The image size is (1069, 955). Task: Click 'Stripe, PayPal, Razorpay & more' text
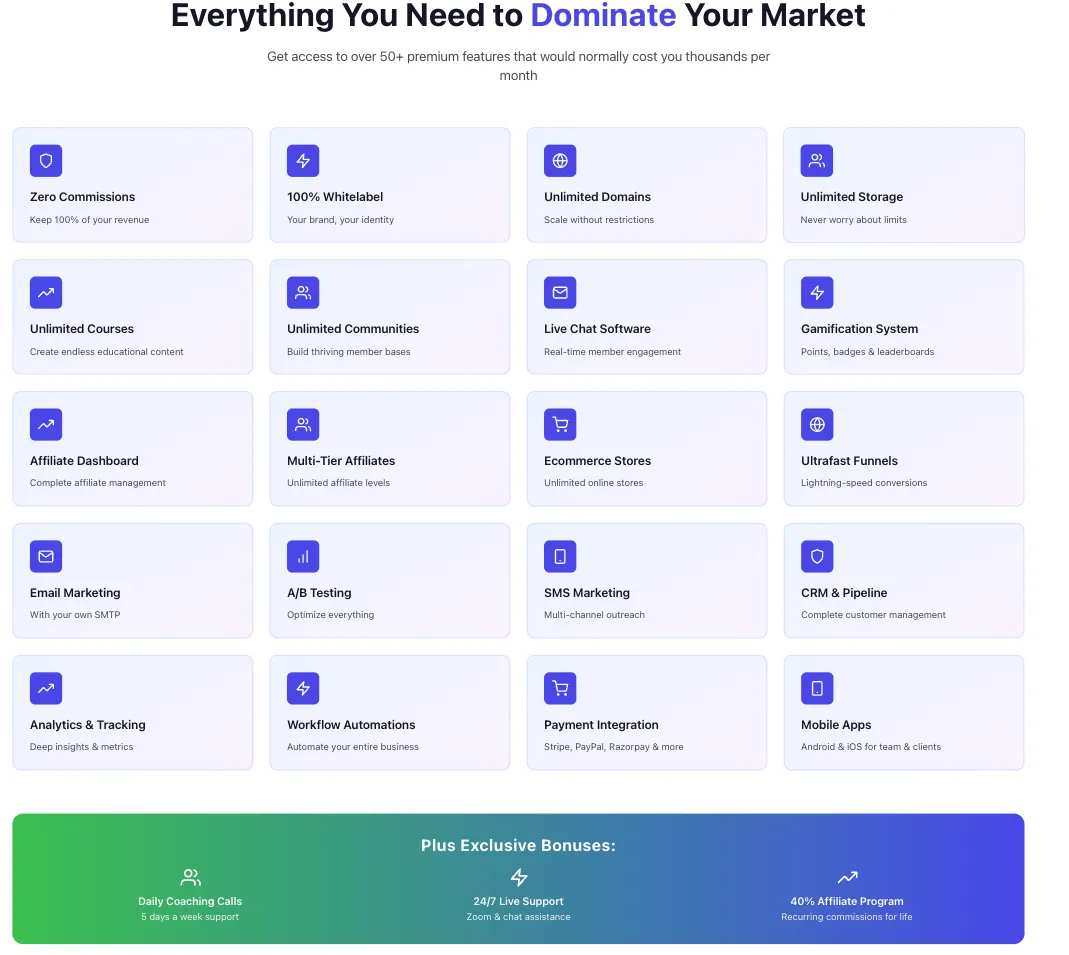tap(614, 746)
